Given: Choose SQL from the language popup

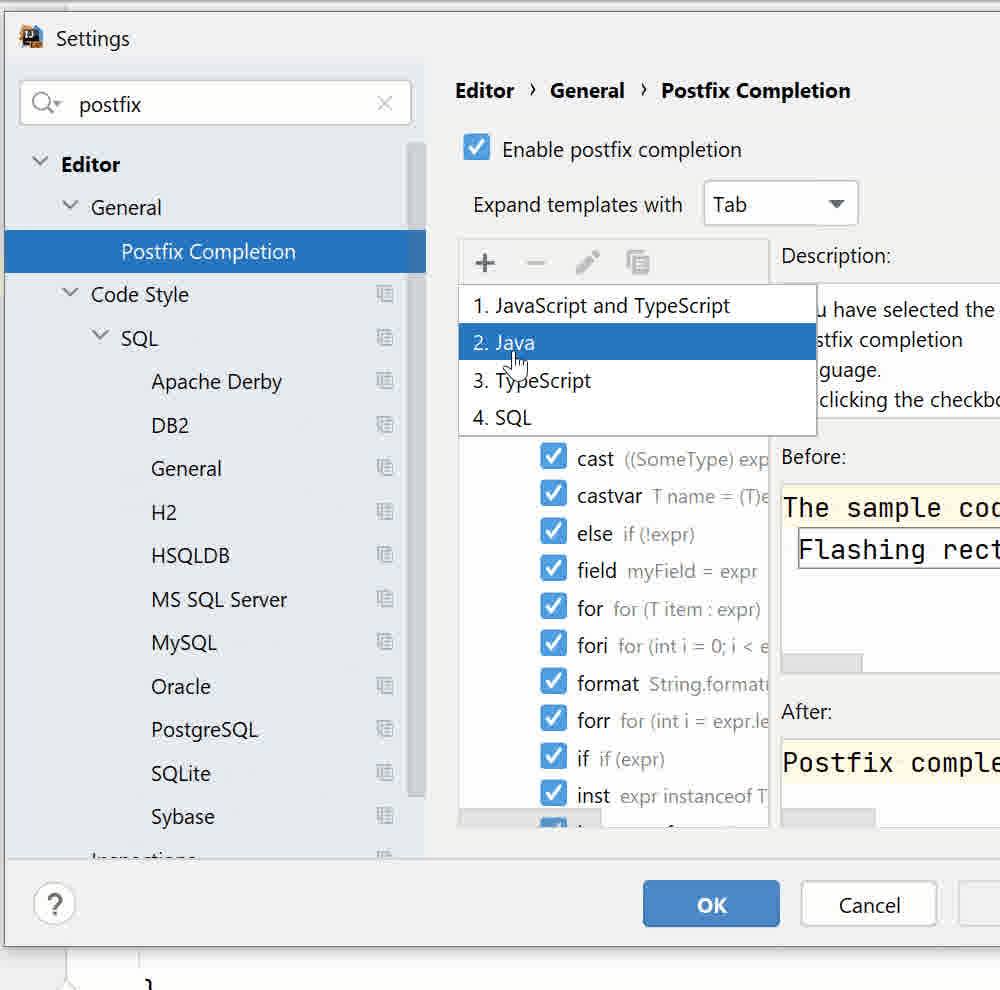Looking at the screenshot, I should click(637, 417).
